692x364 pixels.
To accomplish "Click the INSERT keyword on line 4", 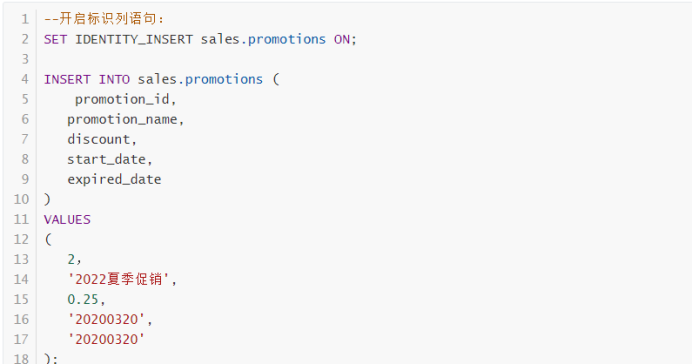I will (67, 79).
